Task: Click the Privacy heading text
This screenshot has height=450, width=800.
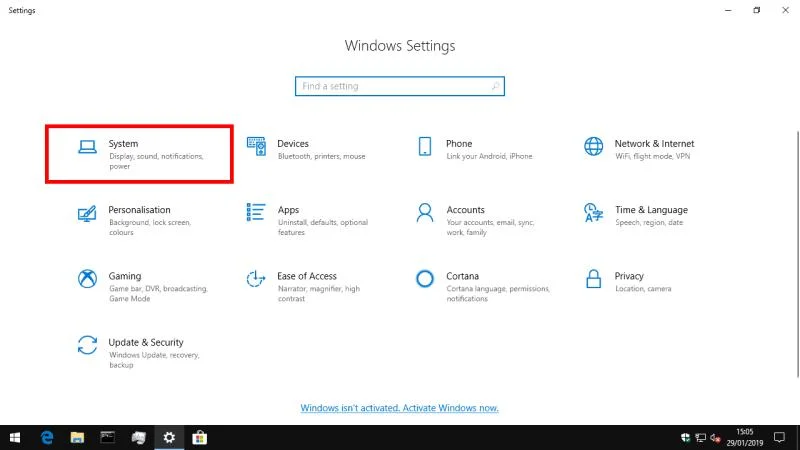Action: [629, 277]
